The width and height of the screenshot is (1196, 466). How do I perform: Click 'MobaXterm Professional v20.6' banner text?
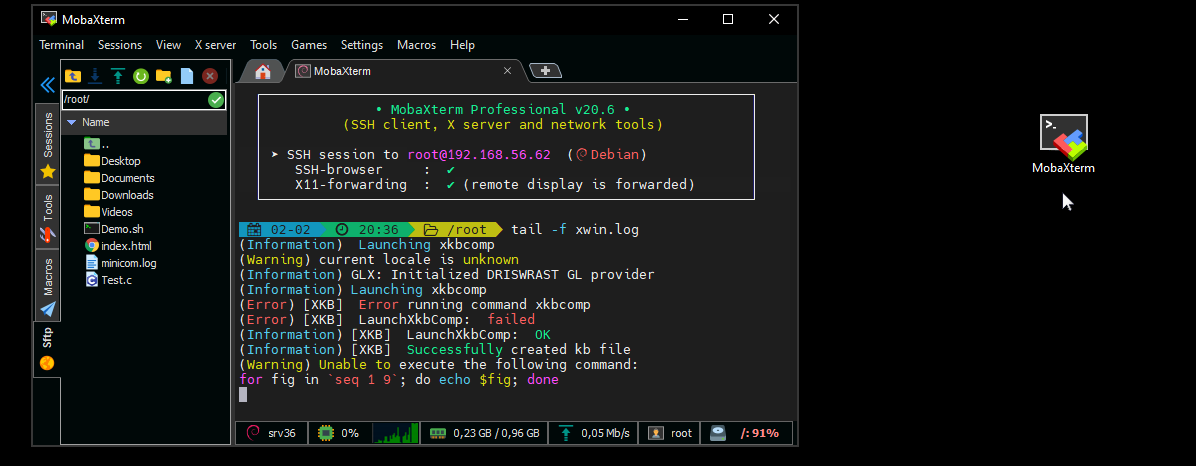(503, 110)
